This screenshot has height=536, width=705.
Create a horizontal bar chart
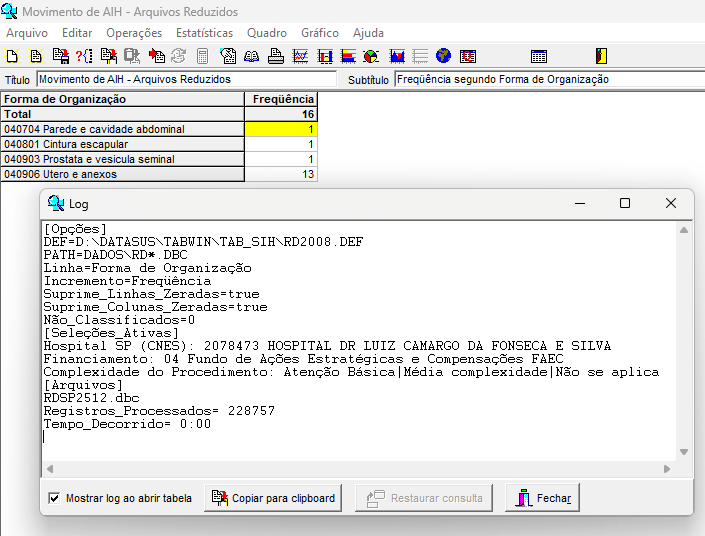coord(348,56)
